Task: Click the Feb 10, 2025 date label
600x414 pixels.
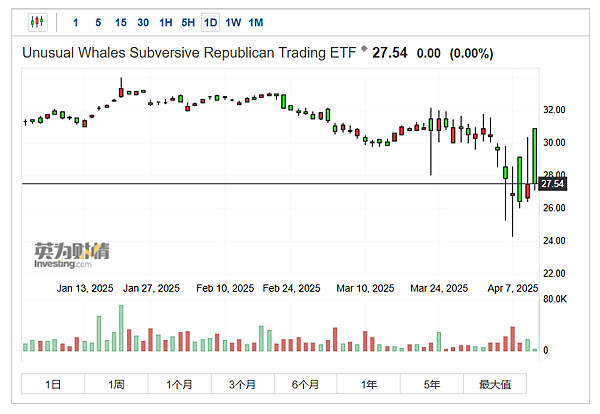Action: click(225, 288)
